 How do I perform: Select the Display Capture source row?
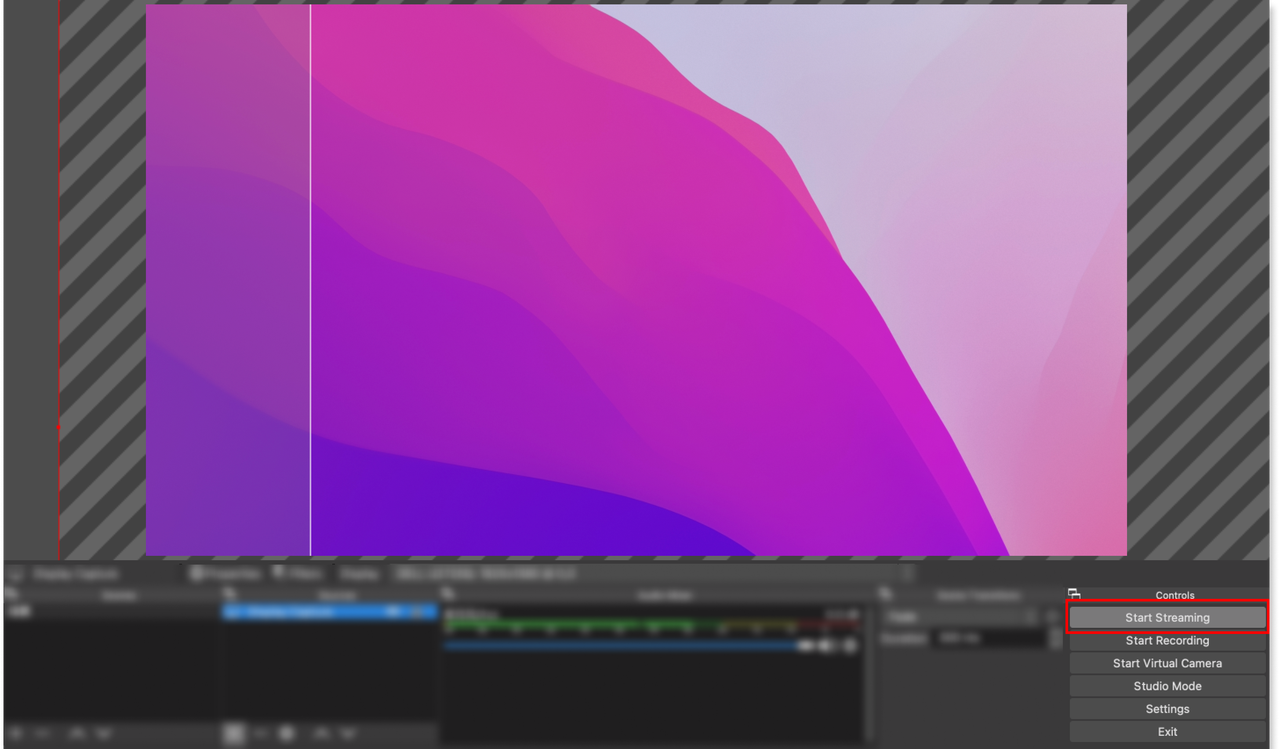pyautogui.click(x=330, y=611)
